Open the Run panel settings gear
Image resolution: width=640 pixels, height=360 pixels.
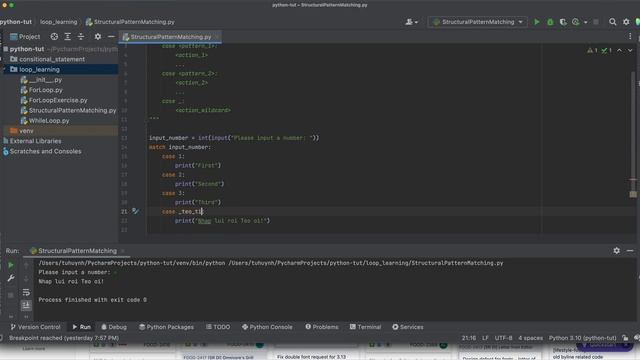[616, 251]
